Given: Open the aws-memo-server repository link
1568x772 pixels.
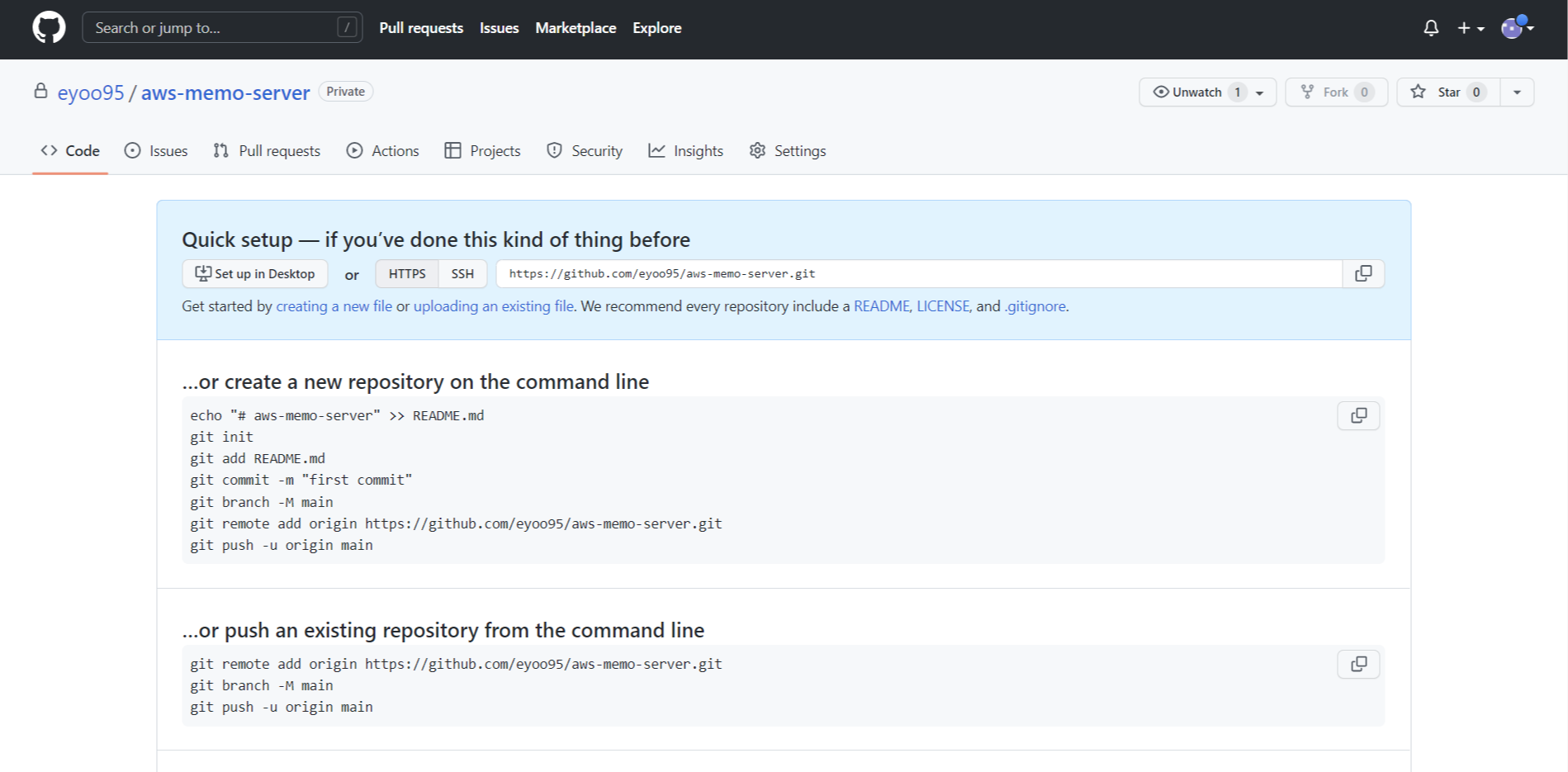Looking at the screenshot, I should (x=225, y=92).
